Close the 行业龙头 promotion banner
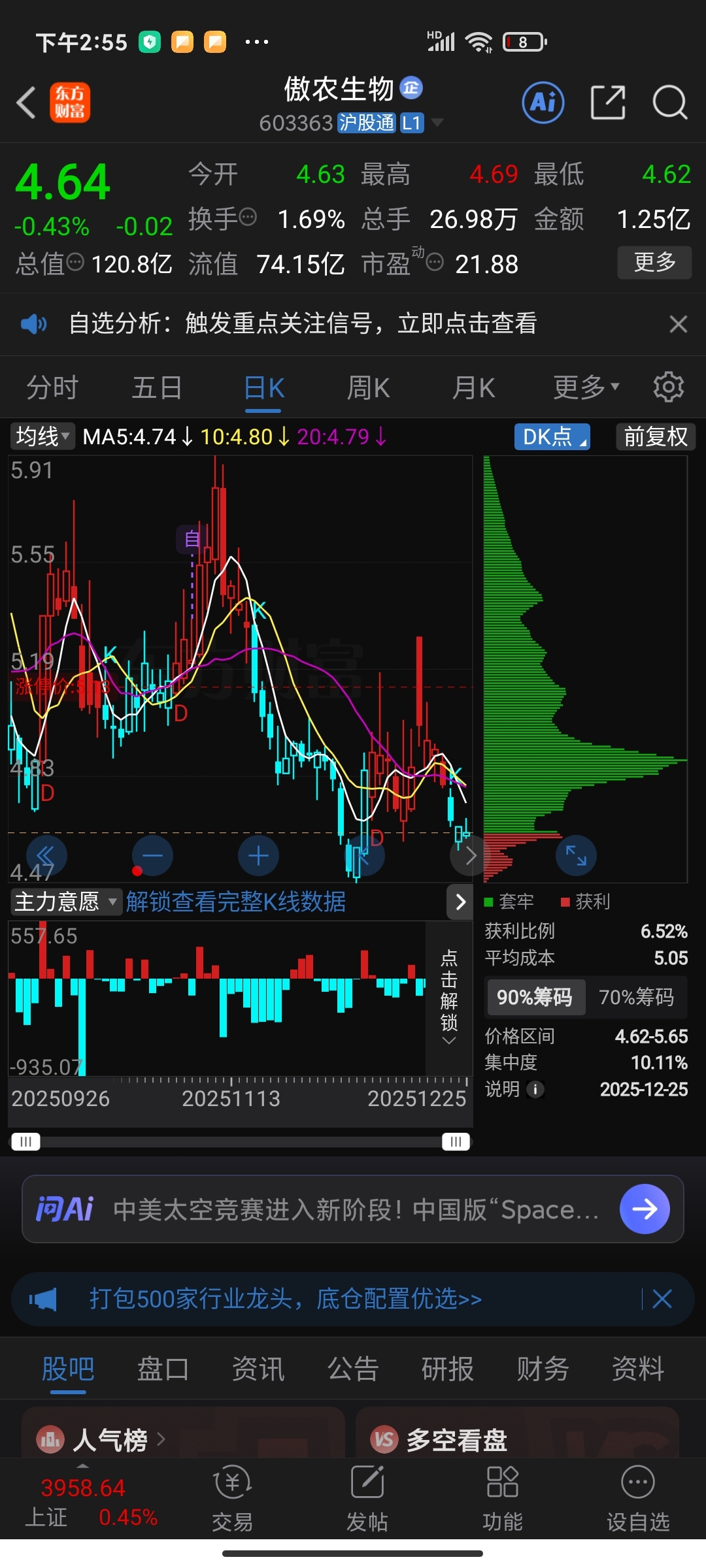706x1568 pixels. point(662,1299)
